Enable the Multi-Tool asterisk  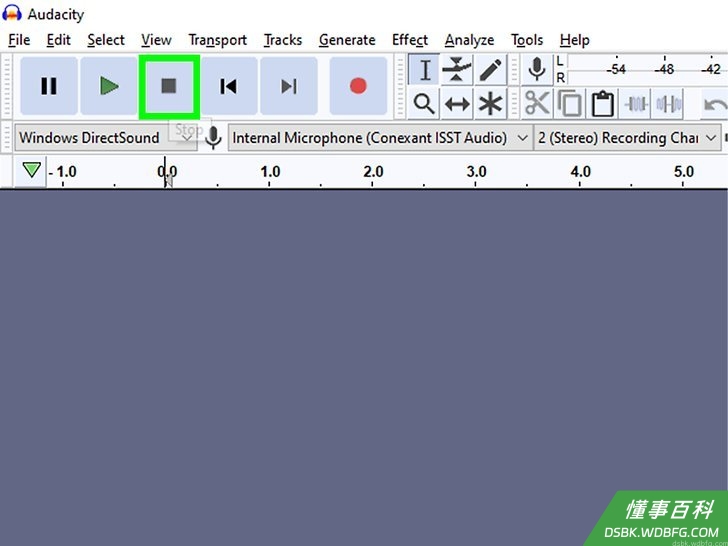pyautogui.click(x=490, y=104)
